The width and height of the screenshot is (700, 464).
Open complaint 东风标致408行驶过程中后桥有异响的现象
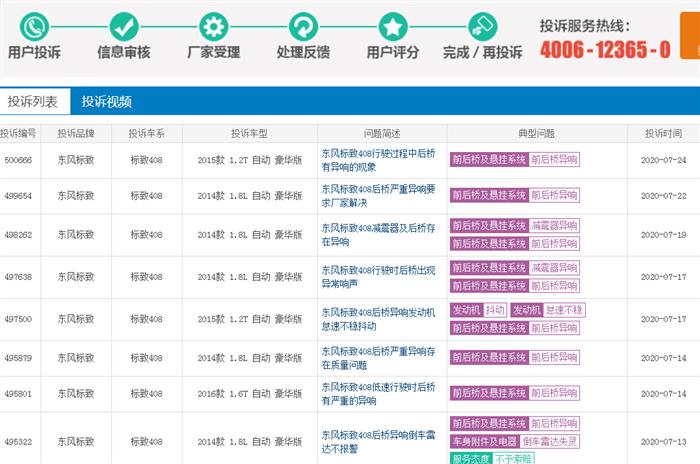[378, 160]
